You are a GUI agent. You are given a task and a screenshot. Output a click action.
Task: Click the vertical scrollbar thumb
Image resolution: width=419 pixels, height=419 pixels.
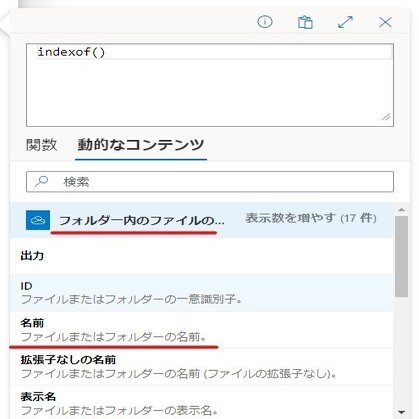click(x=401, y=256)
